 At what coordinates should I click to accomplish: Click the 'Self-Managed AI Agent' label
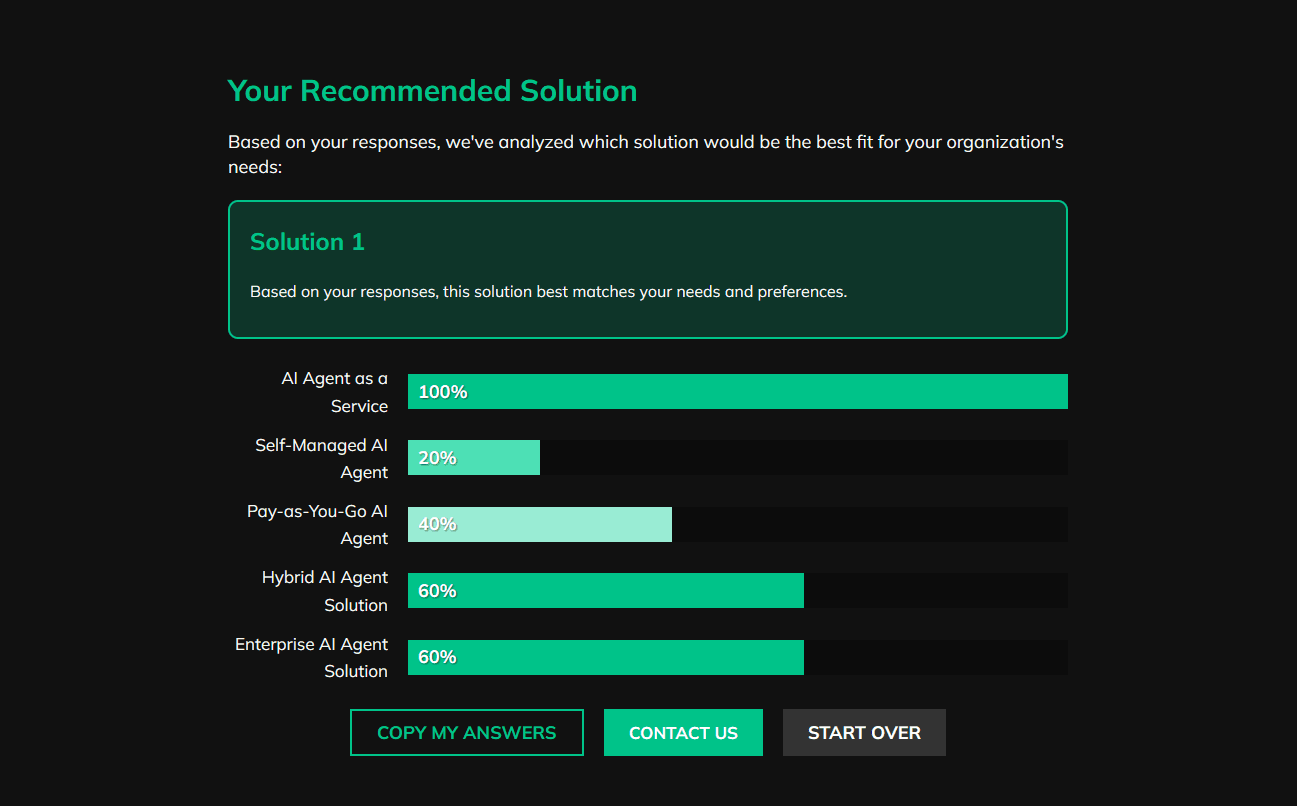(321, 458)
